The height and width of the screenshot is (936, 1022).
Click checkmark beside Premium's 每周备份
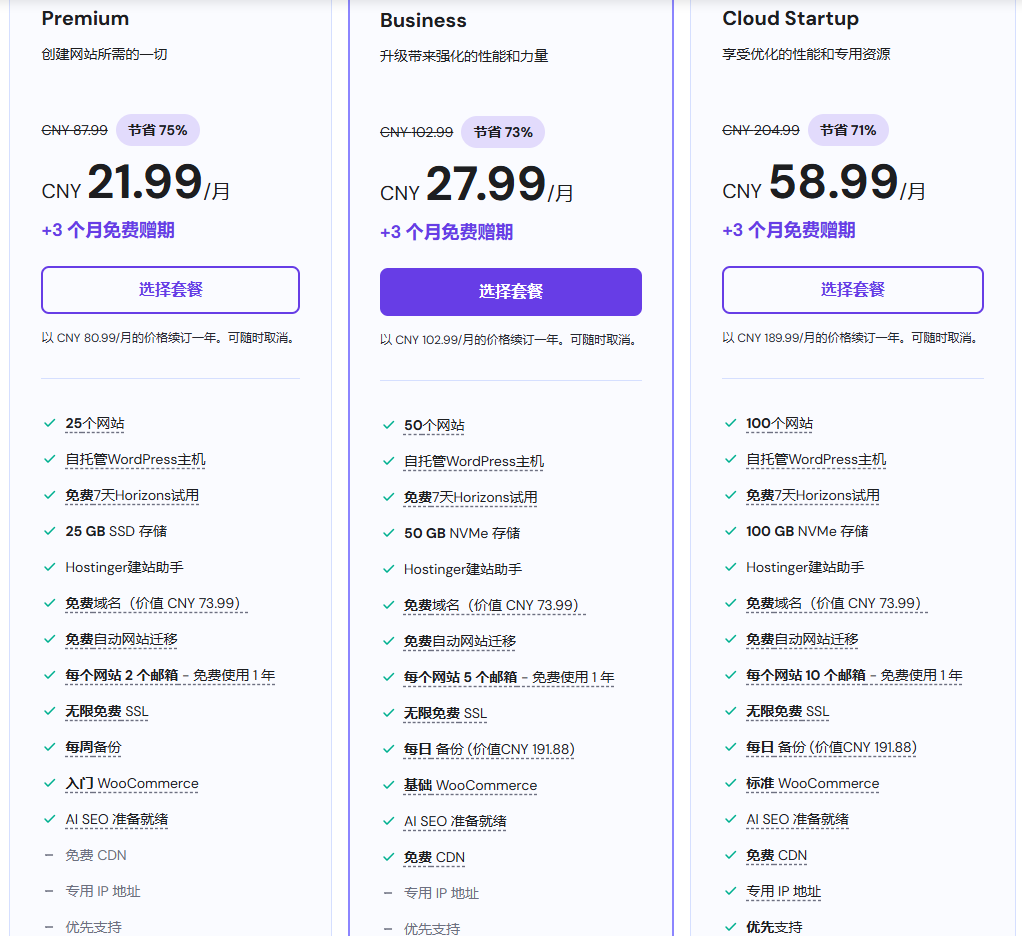tap(49, 747)
